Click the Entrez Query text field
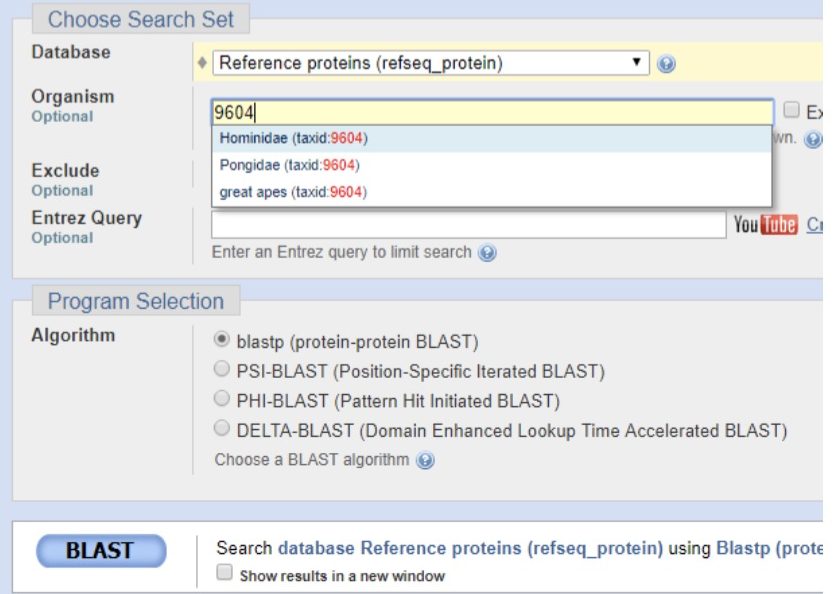 click(x=469, y=225)
